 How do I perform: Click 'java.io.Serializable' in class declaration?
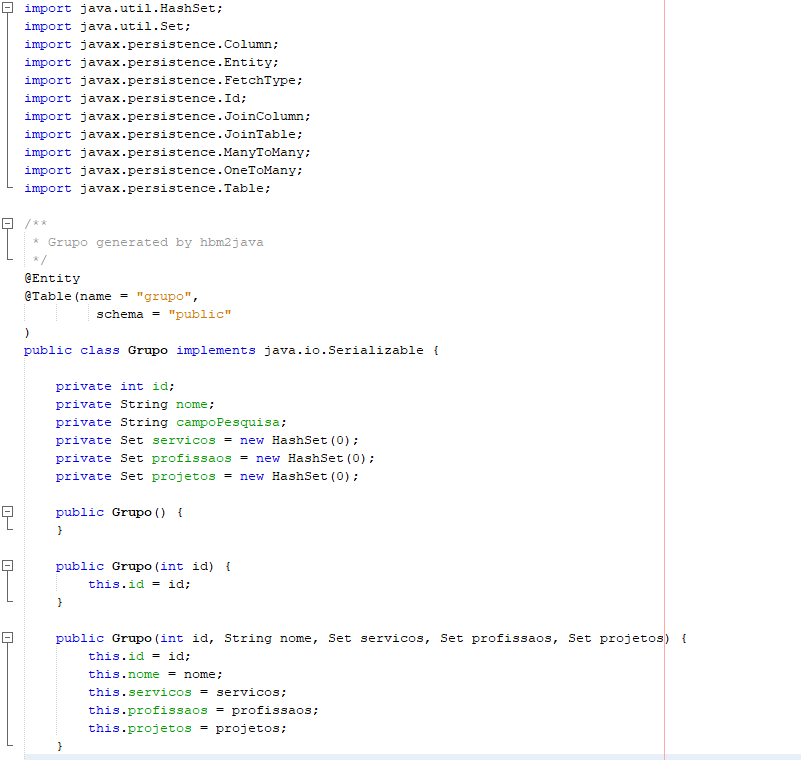point(343,350)
